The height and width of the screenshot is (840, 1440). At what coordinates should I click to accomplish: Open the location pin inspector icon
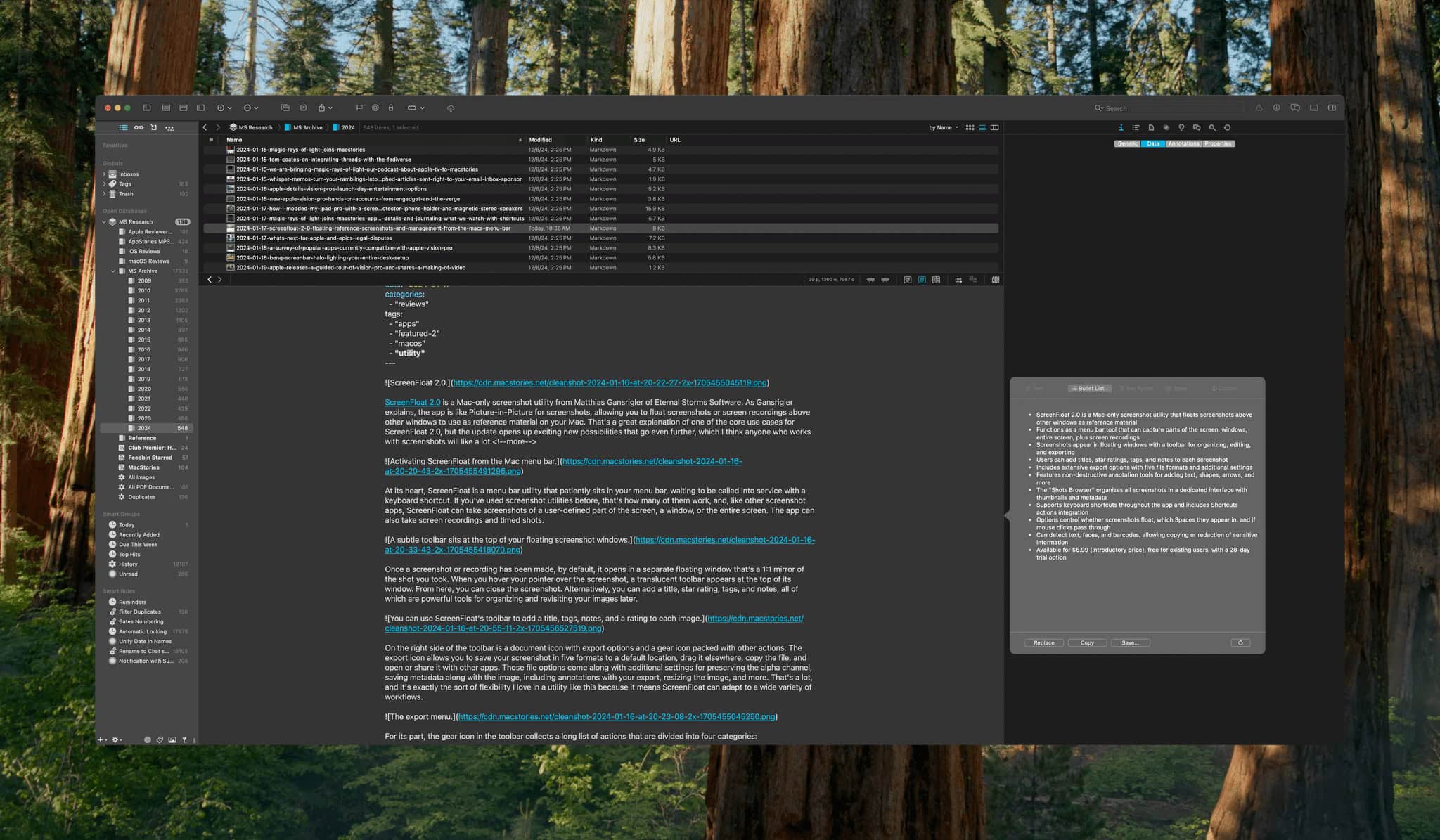[1181, 127]
